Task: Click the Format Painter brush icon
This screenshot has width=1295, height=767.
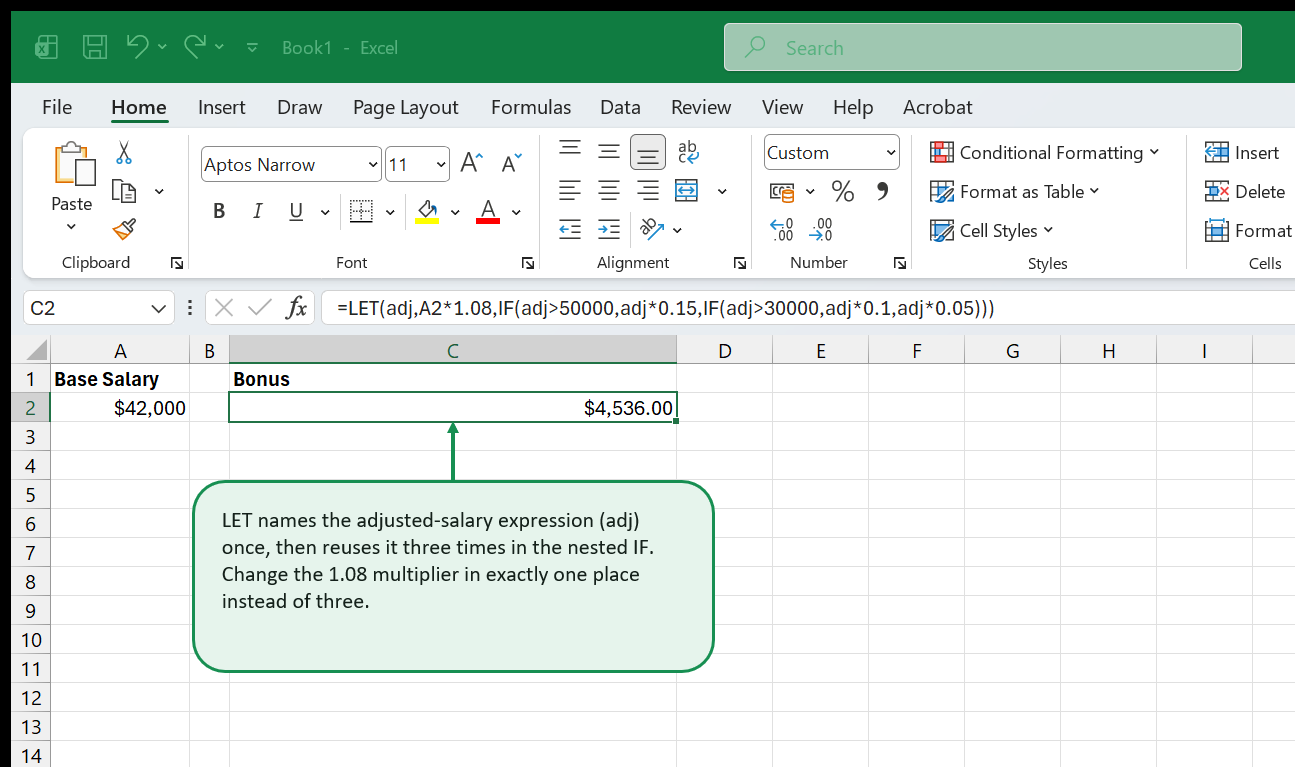Action: click(124, 229)
